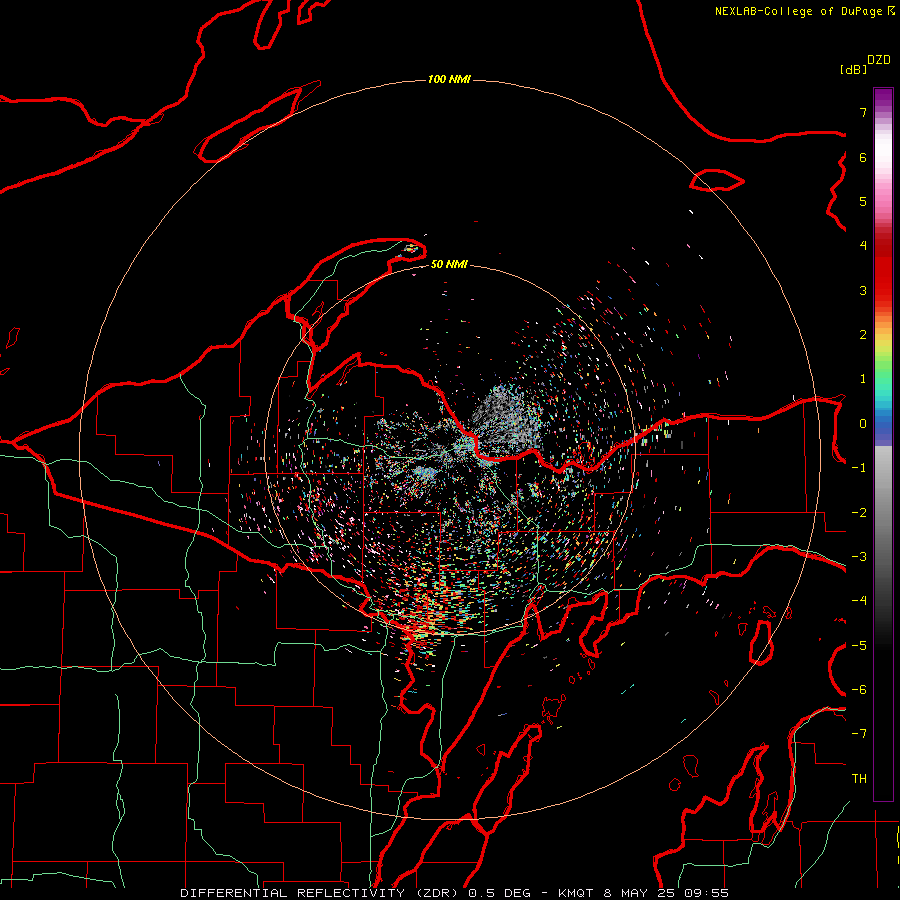Click the ZDR color scale bar
This screenshot has width=900, height=900.
[x=883, y=444]
